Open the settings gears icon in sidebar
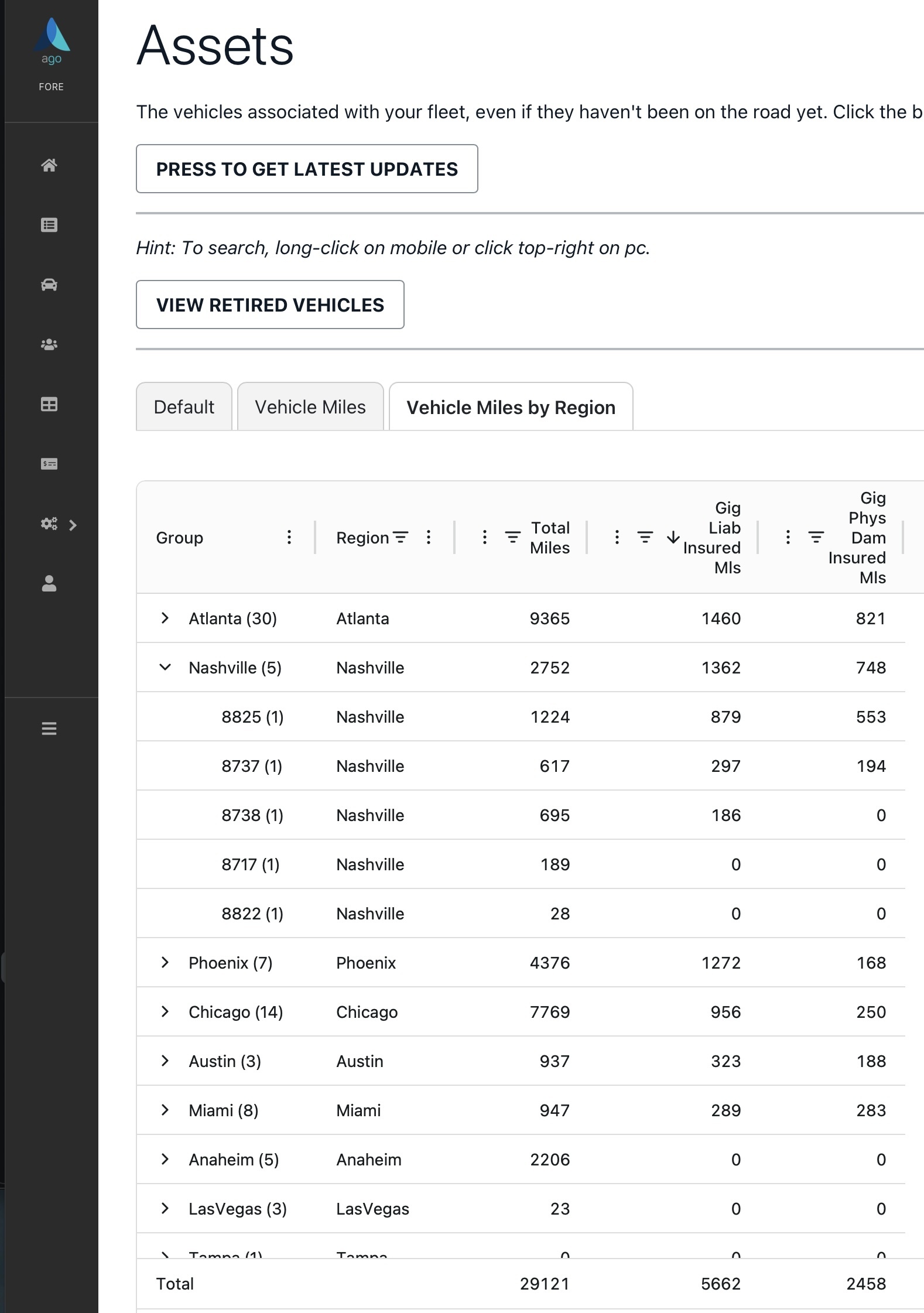This screenshot has width=924, height=1313. 49,524
